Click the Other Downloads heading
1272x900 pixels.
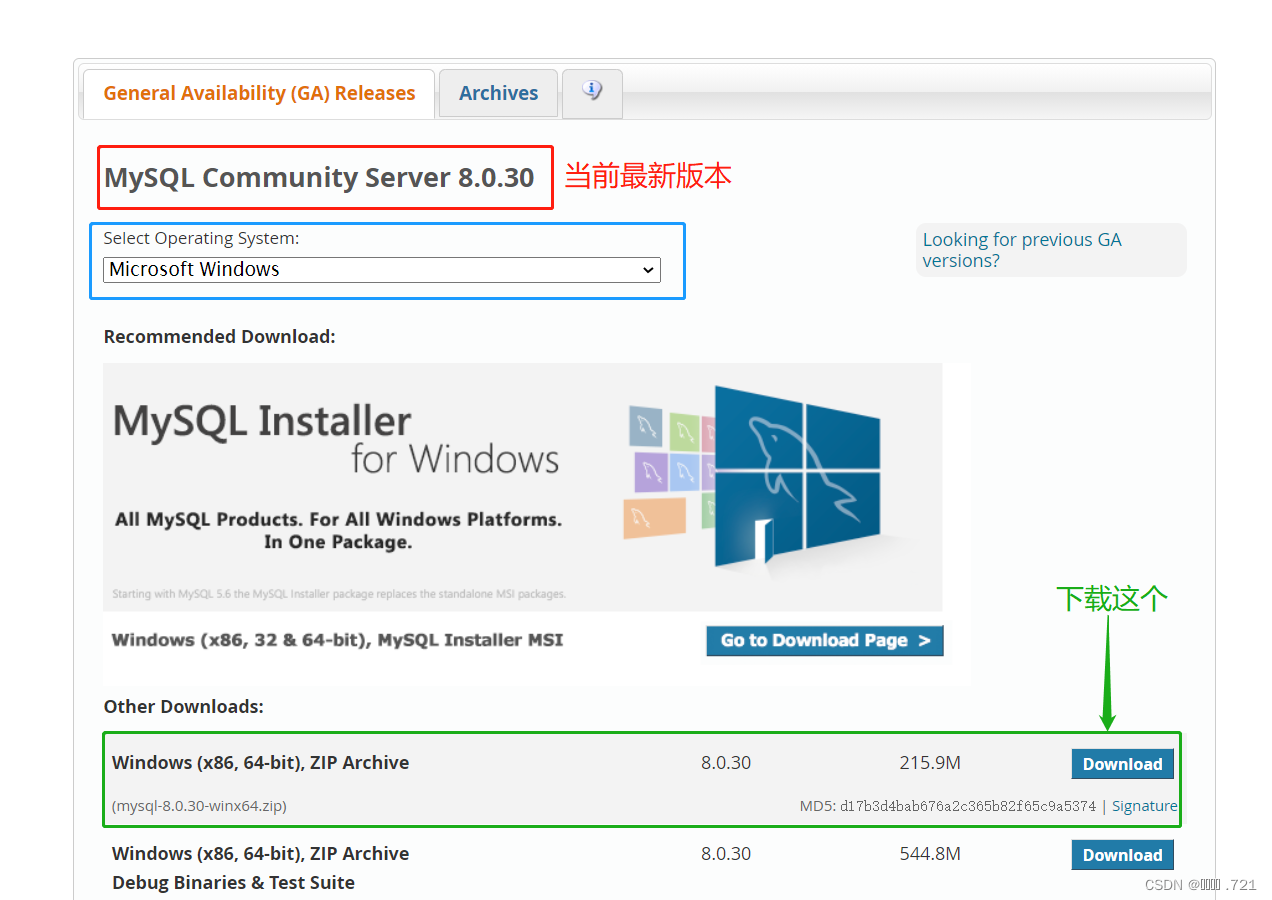[x=183, y=707]
